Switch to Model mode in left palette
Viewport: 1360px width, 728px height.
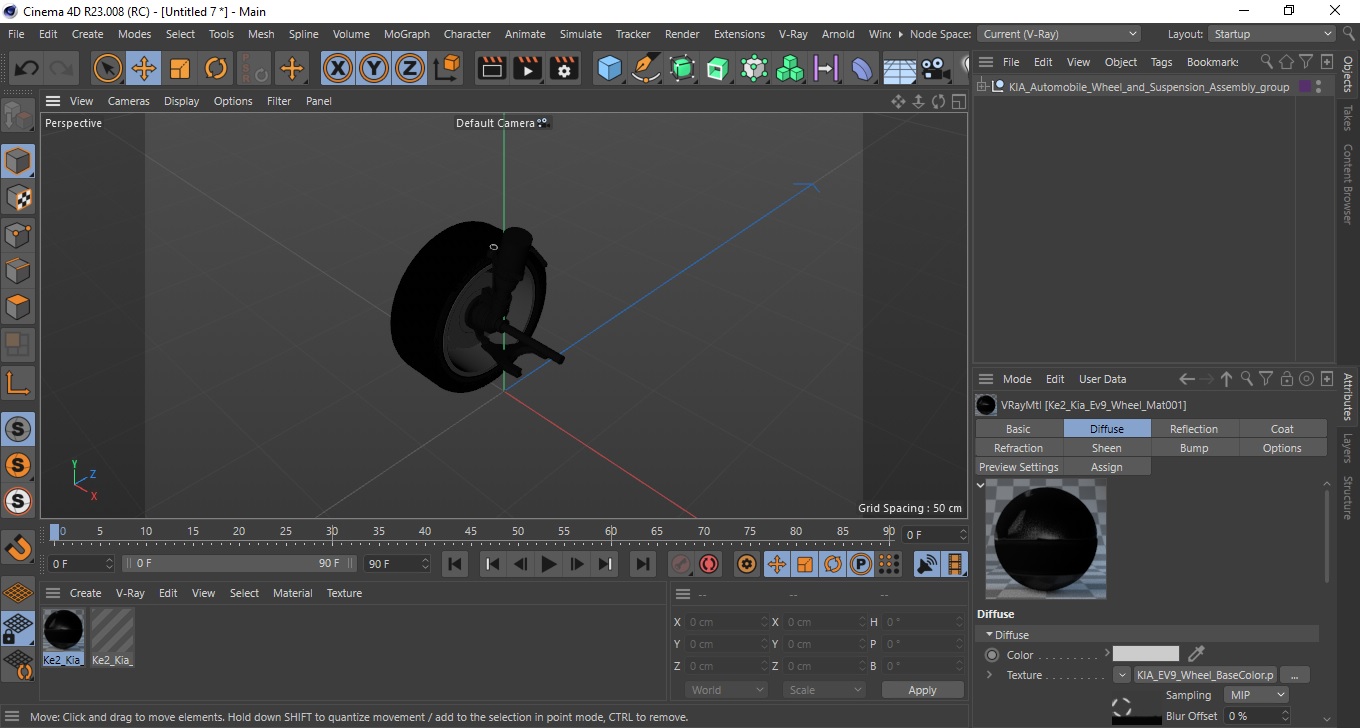coord(18,161)
